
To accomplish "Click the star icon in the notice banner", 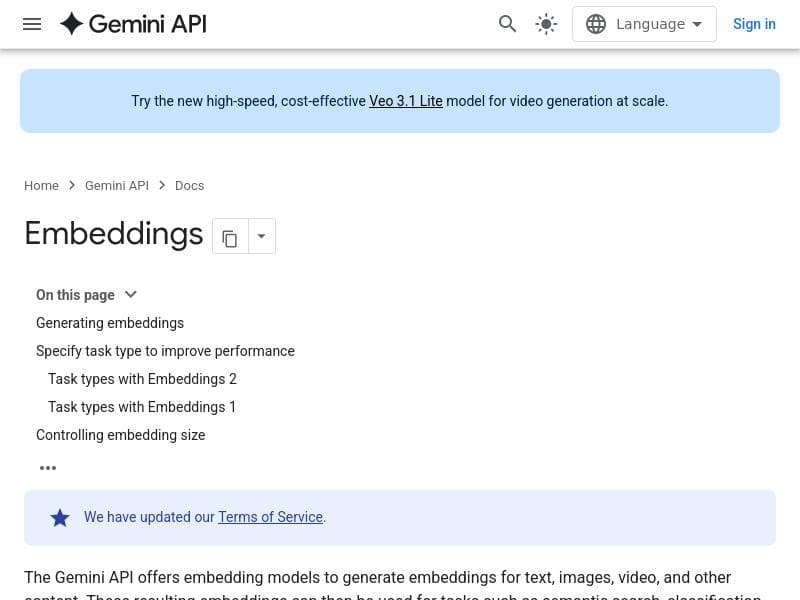I will point(60,517).
